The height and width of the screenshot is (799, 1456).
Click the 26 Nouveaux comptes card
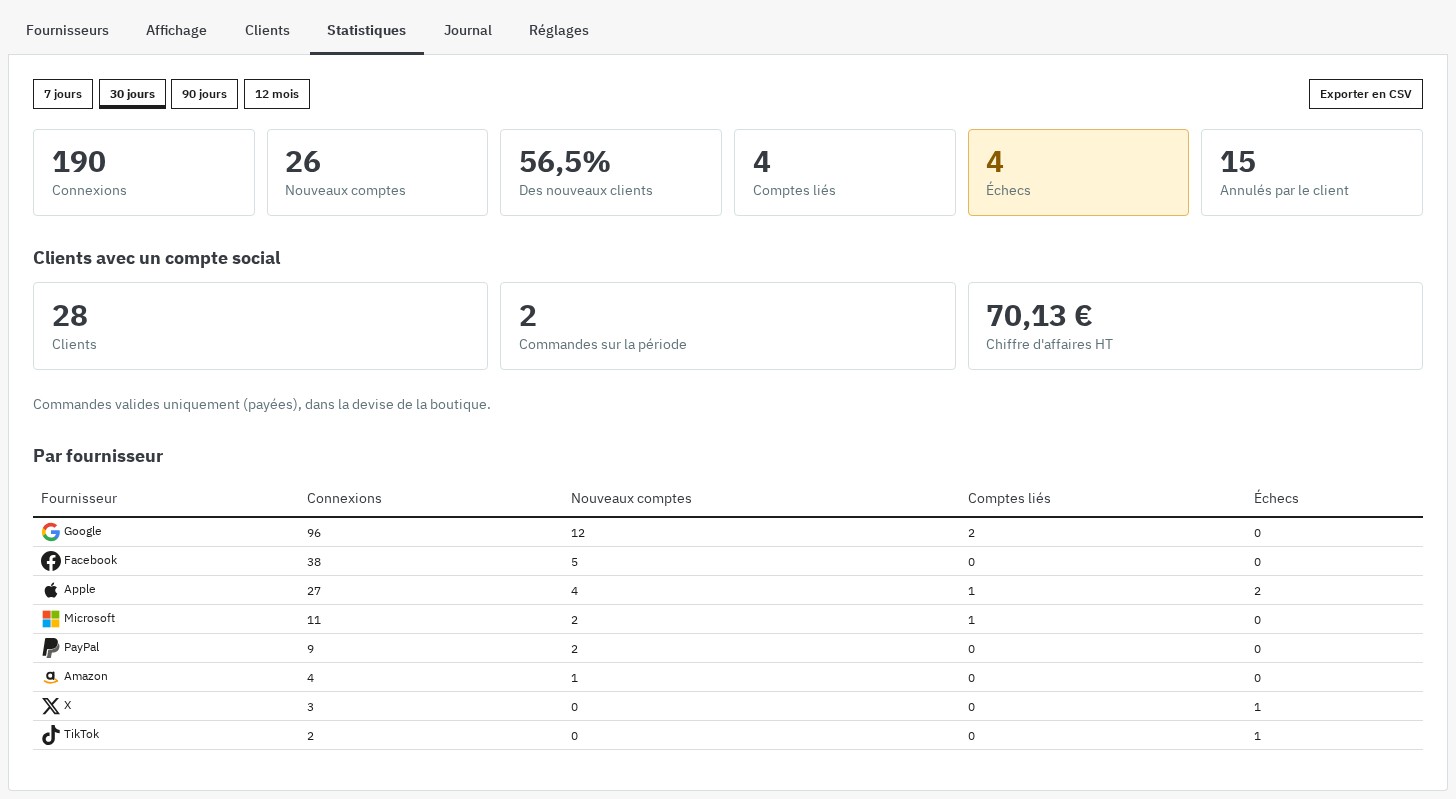point(377,172)
